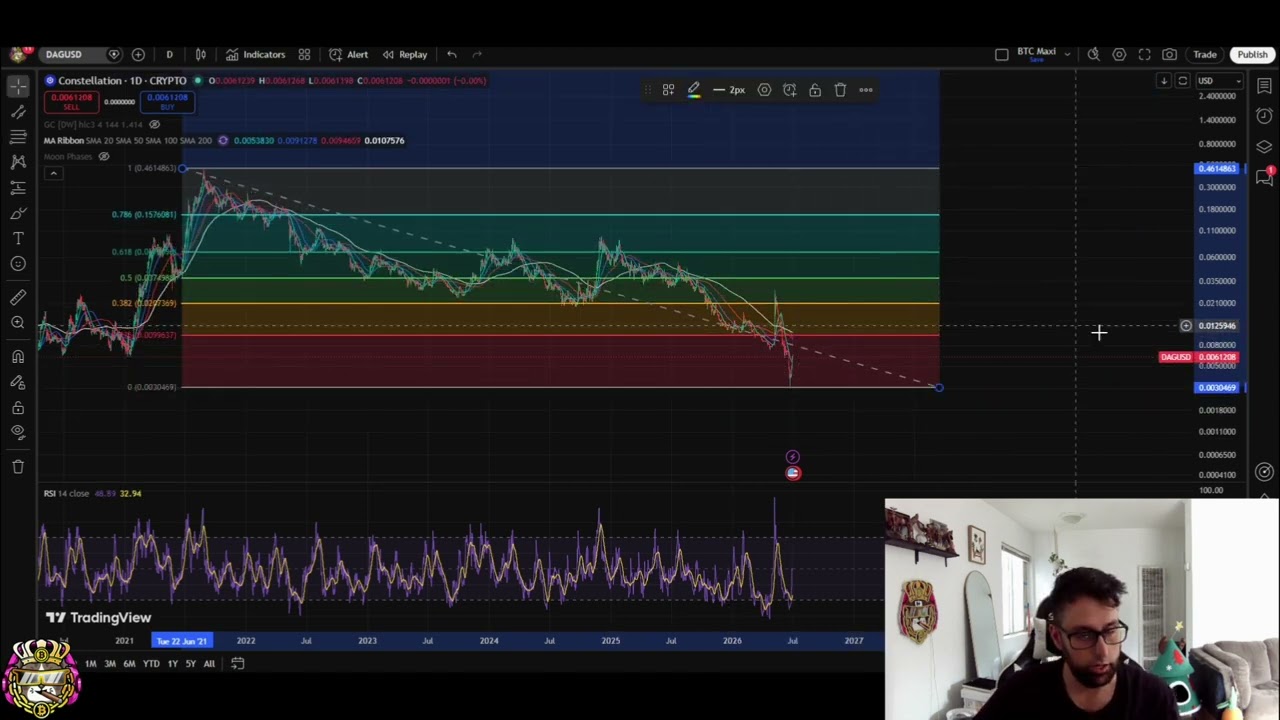The width and height of the screenshot is (1280, 720).
Task: Click the trash remove objects icon in left toolbar
Action: [x=18, y=466]
